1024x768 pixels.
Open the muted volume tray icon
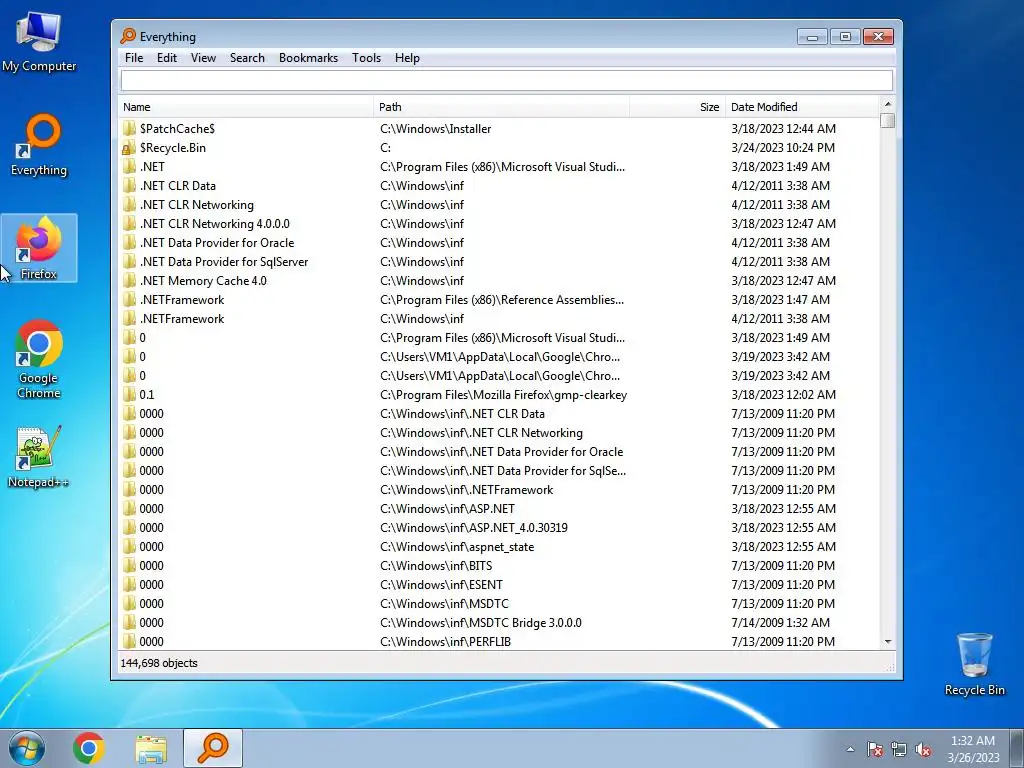(x=923, y=749)
